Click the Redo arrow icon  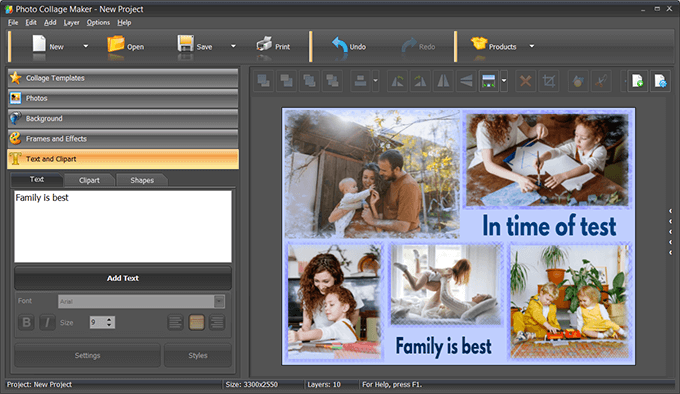pos(409,45)
